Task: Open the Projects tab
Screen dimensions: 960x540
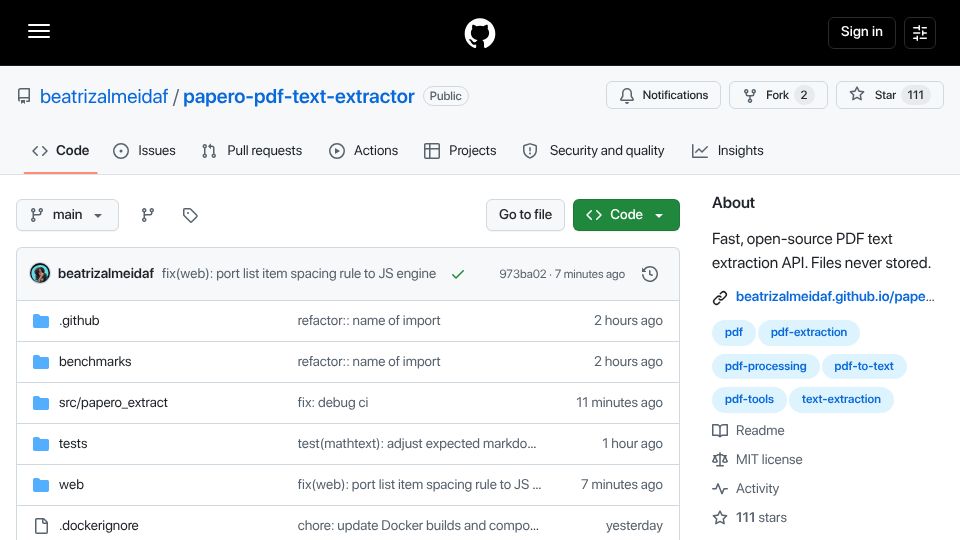Action: click(x=460, y=151)
